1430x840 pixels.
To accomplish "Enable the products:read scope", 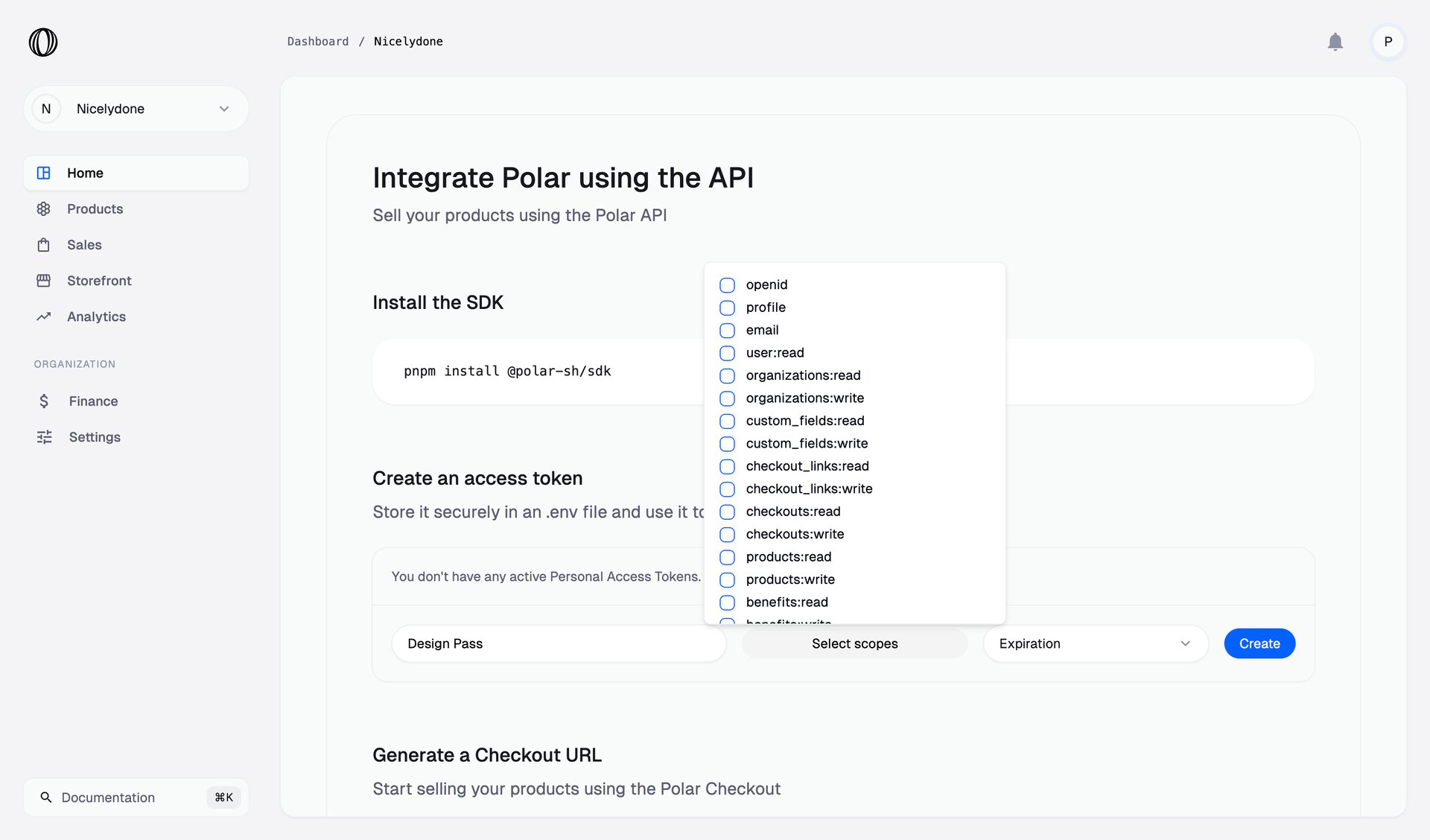I will tap(727, 557).
